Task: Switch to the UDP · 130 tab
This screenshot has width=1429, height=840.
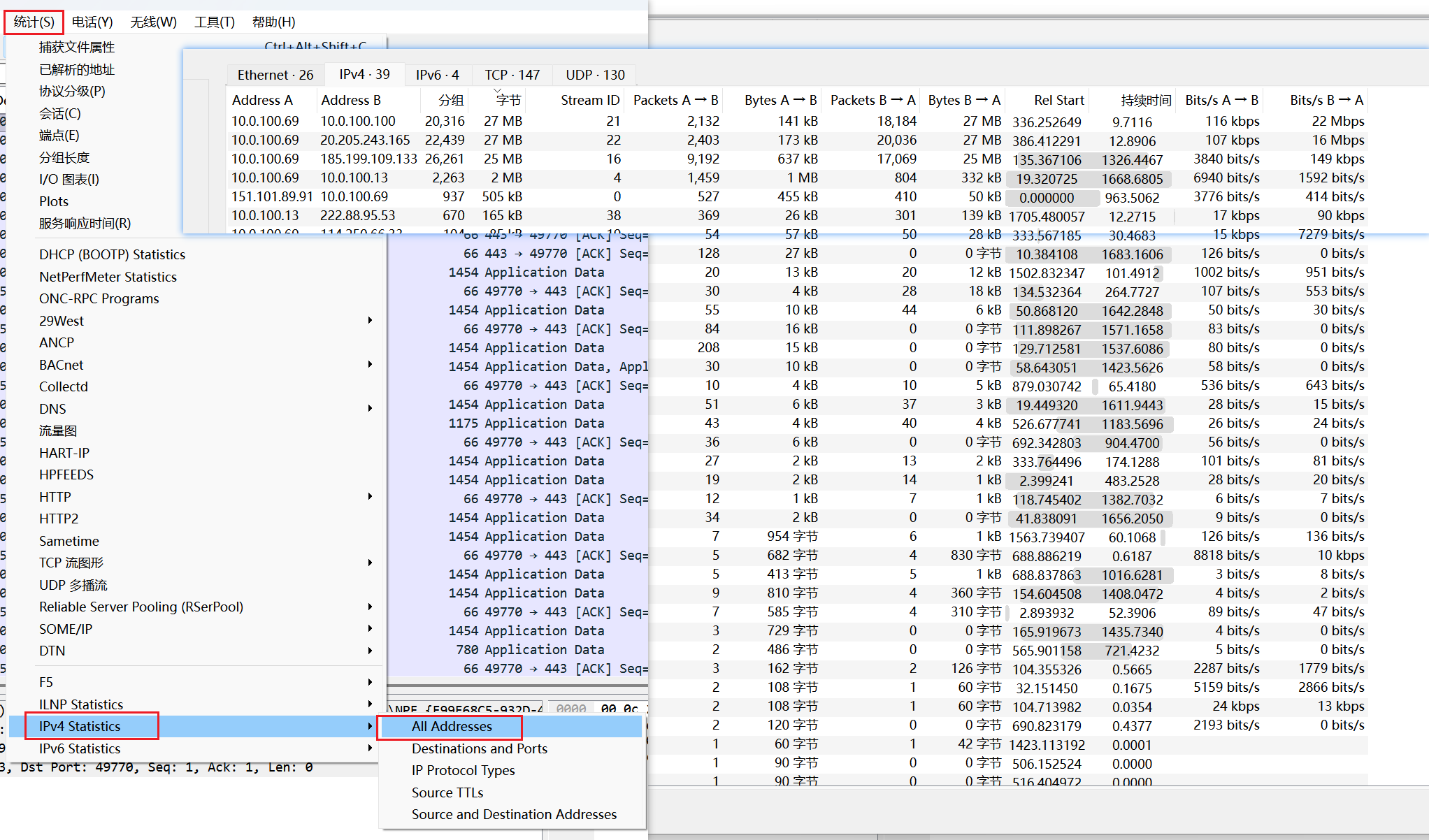Action: (x=595, y=75)
